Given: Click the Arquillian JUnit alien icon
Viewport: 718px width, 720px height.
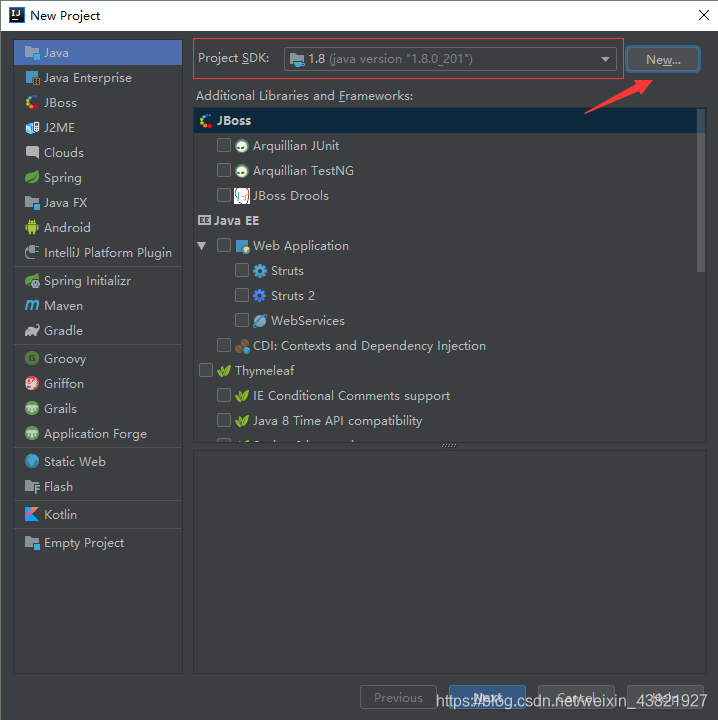Looking at the screenshot, I should tap(242, 146).
